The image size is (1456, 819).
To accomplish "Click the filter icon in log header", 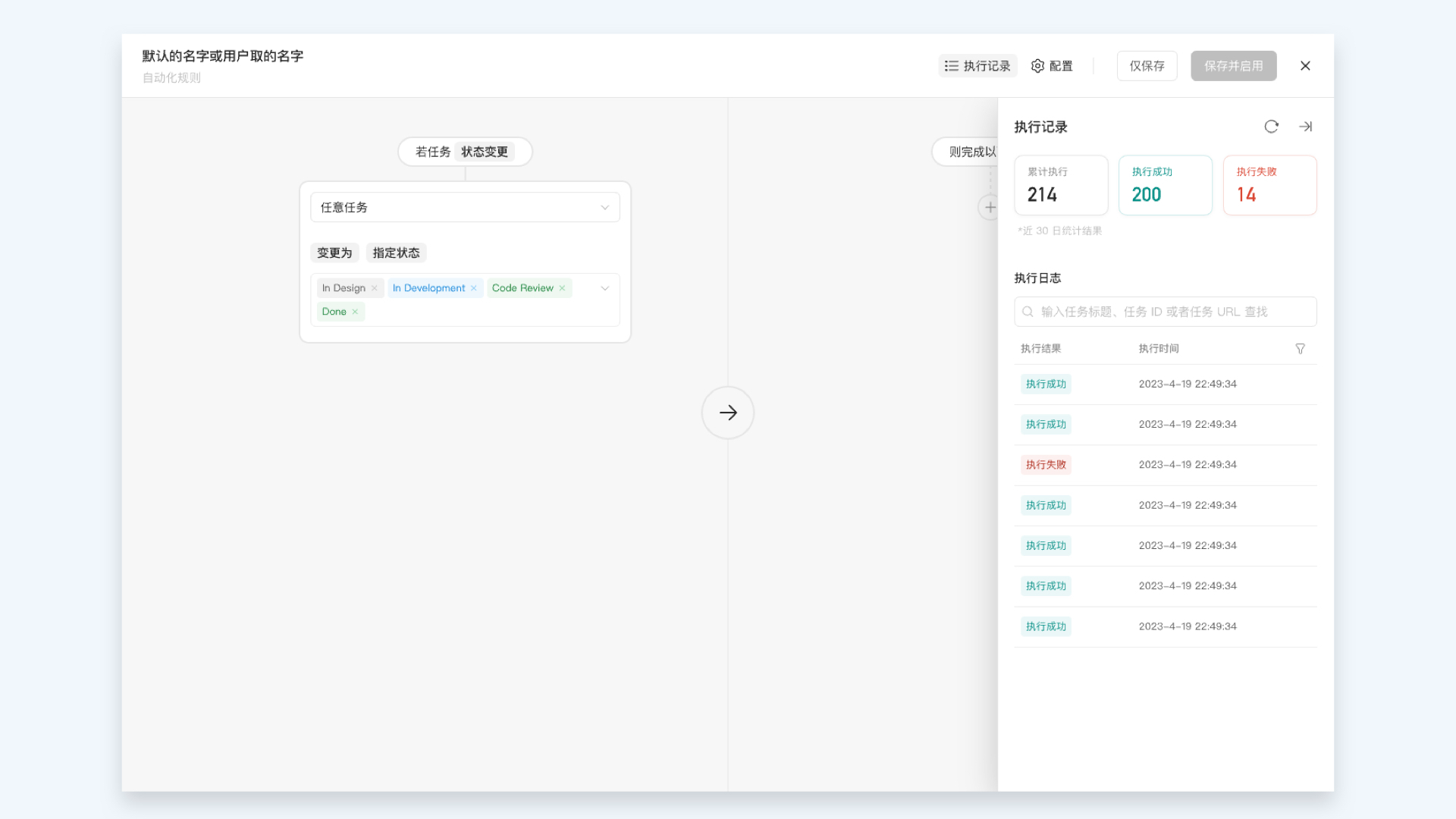I will coord(1300,349).
